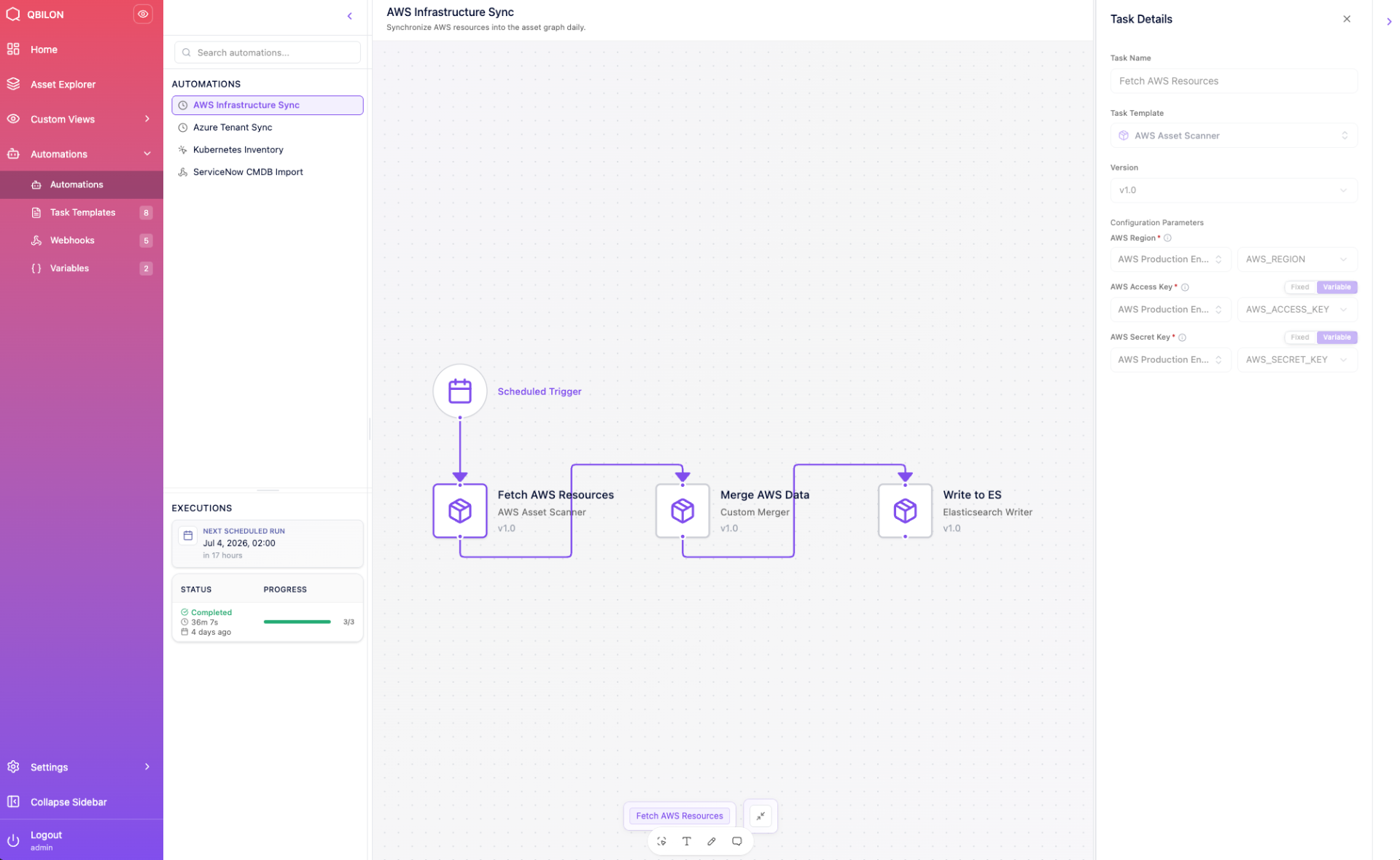The height and width of the screenshot is (860, 1400).
Task: Toggle the eye visibility button beside QBILON
Action: pos(143,14)
